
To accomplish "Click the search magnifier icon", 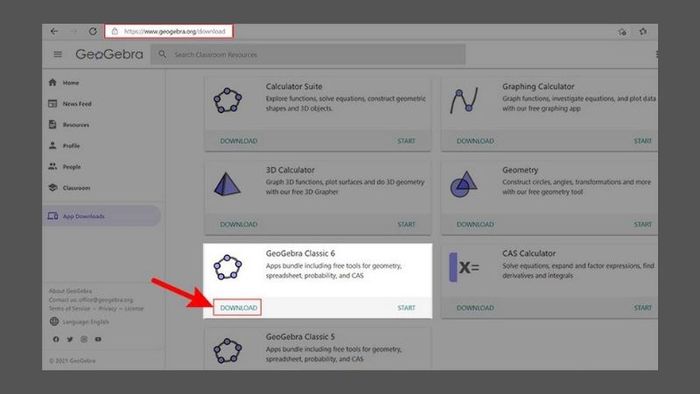I will tap(162, 54).
